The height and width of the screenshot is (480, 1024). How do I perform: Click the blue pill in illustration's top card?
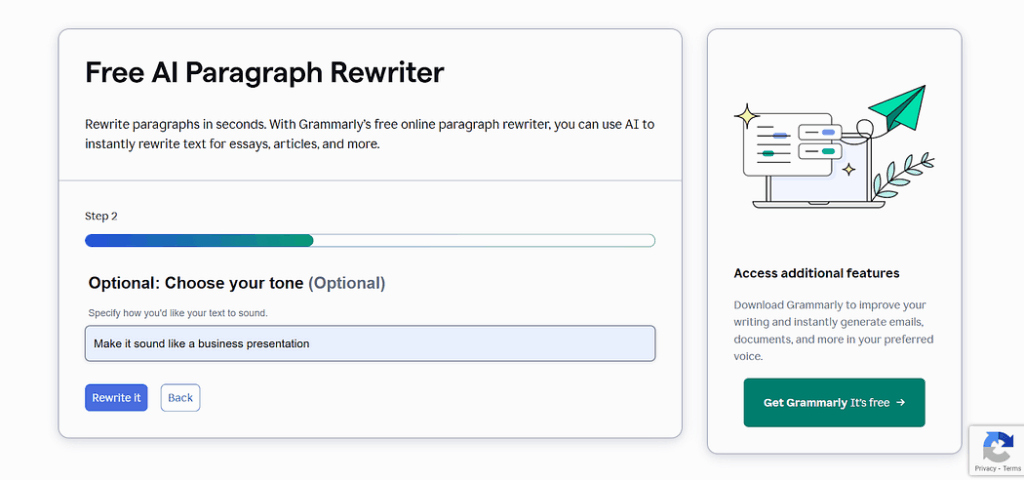pyautogui.click(x=828, y=133)
